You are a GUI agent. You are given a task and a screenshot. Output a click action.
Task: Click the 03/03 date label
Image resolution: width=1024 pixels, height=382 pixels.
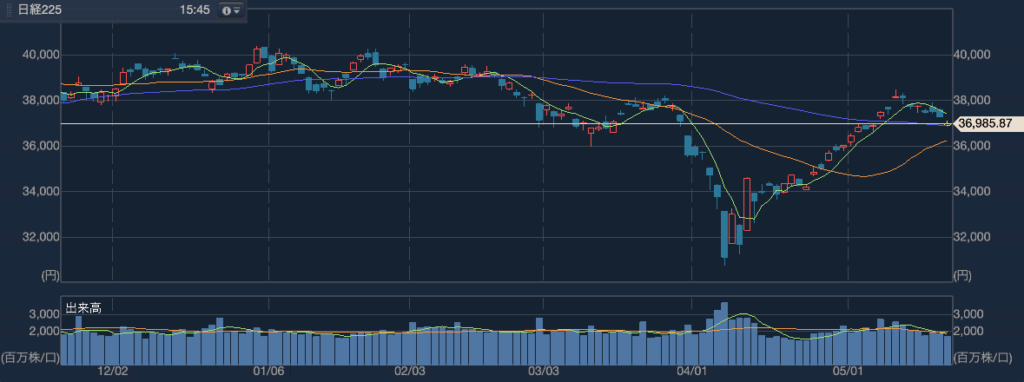click(x=543, y=371)
